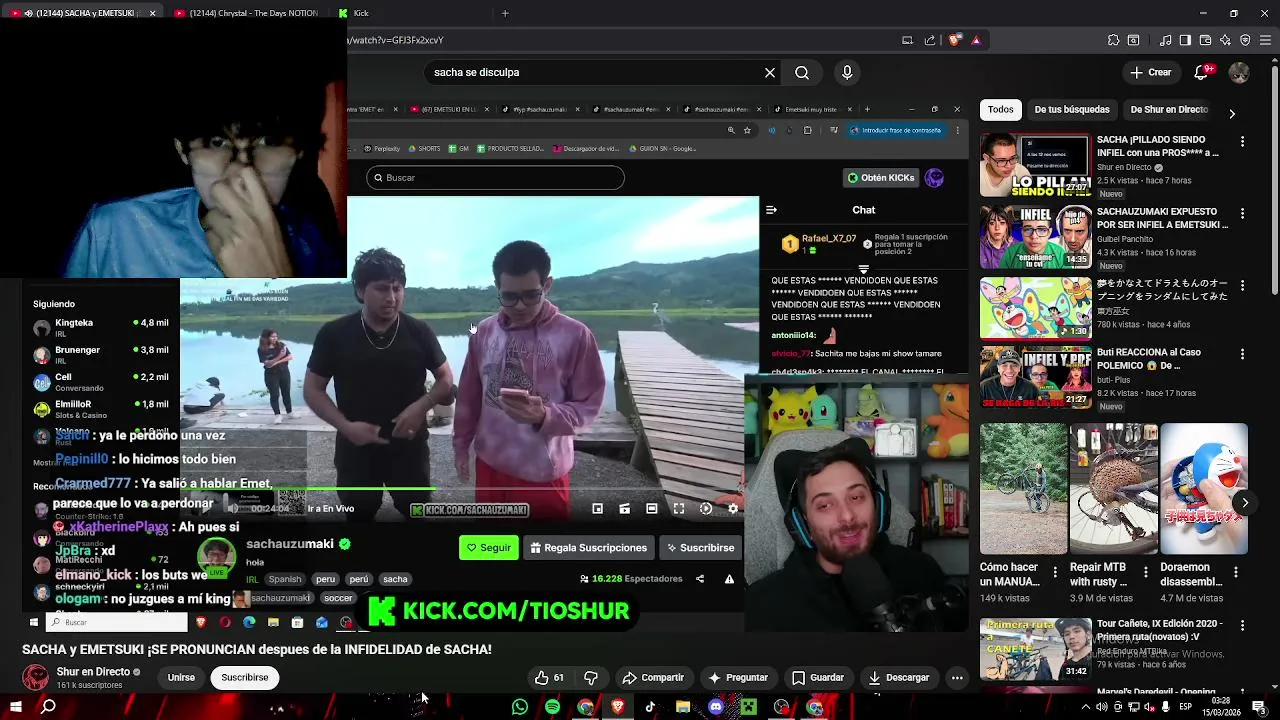This screenshot has width=1280, height=720.
Task: Click the YouTube search magnifier button
Action: (x=802, y=72)
